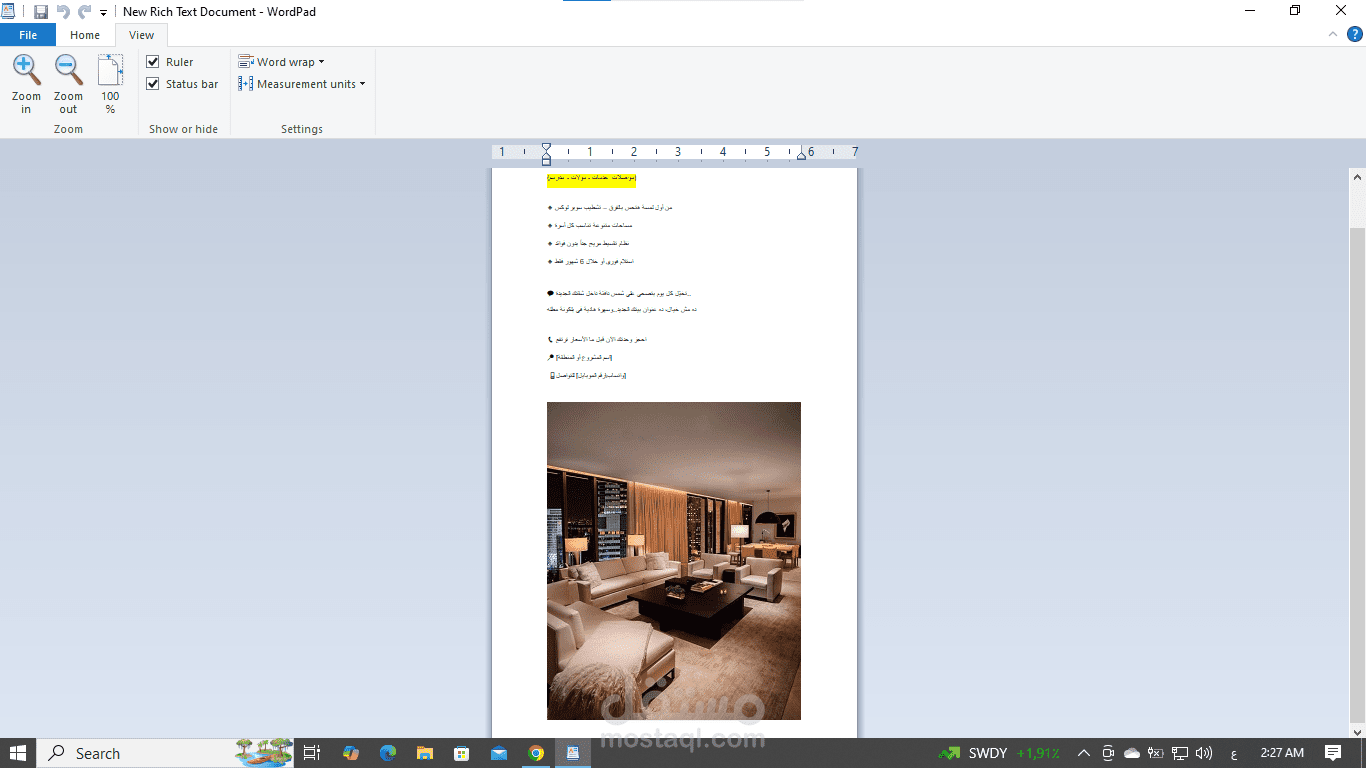Show hidden tray icons chevron
The height and width of the screenshot is (768, 1366).
tap(1083, 753)
